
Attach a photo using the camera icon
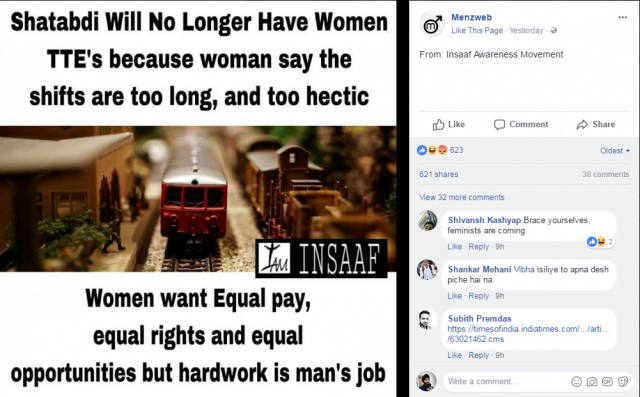pyautogui.click(x=592, y=381)
